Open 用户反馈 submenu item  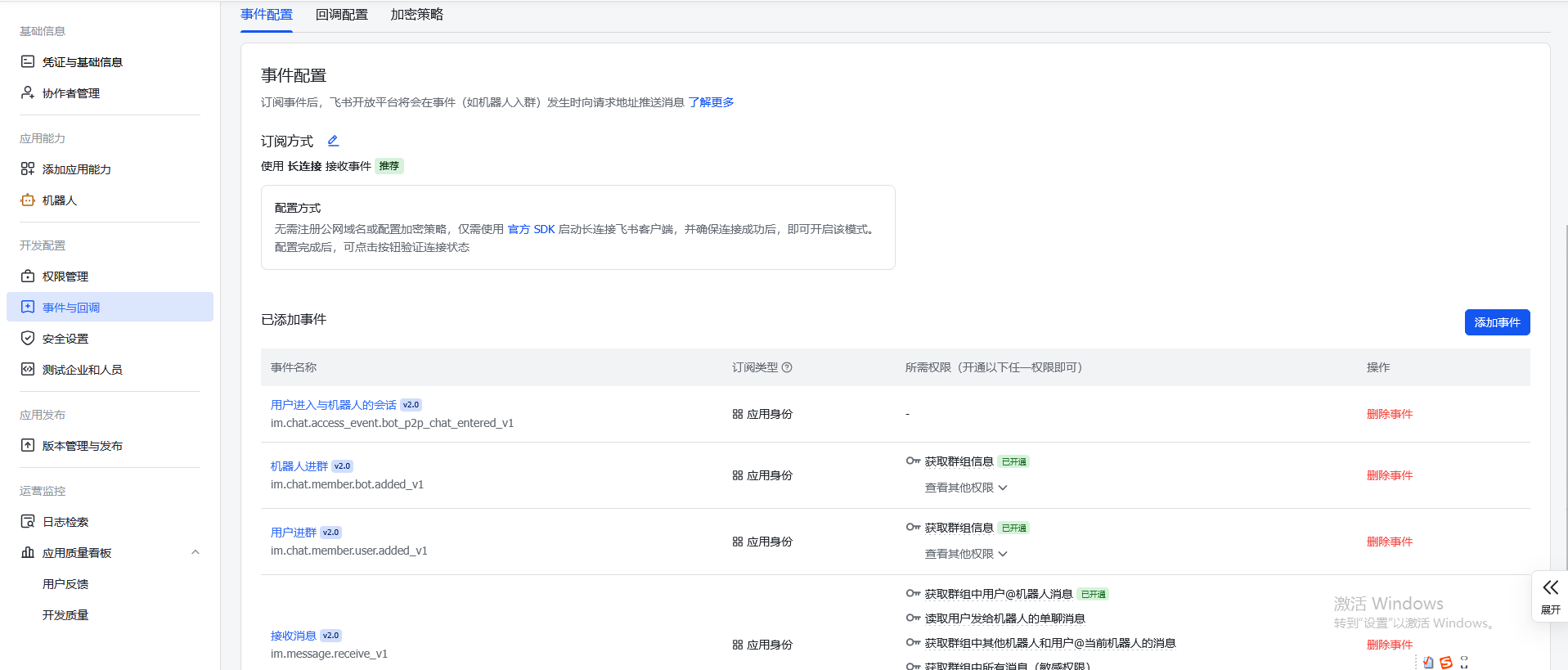[65, 583]
